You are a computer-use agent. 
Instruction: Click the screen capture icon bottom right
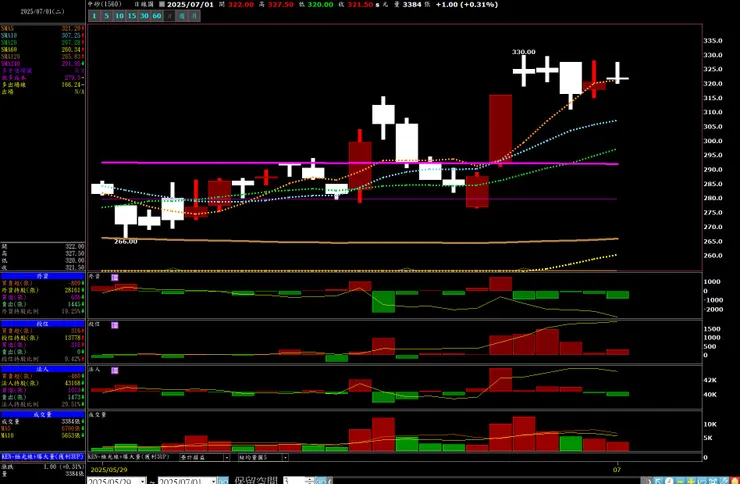pyautogui.click(x=713, y=481)
